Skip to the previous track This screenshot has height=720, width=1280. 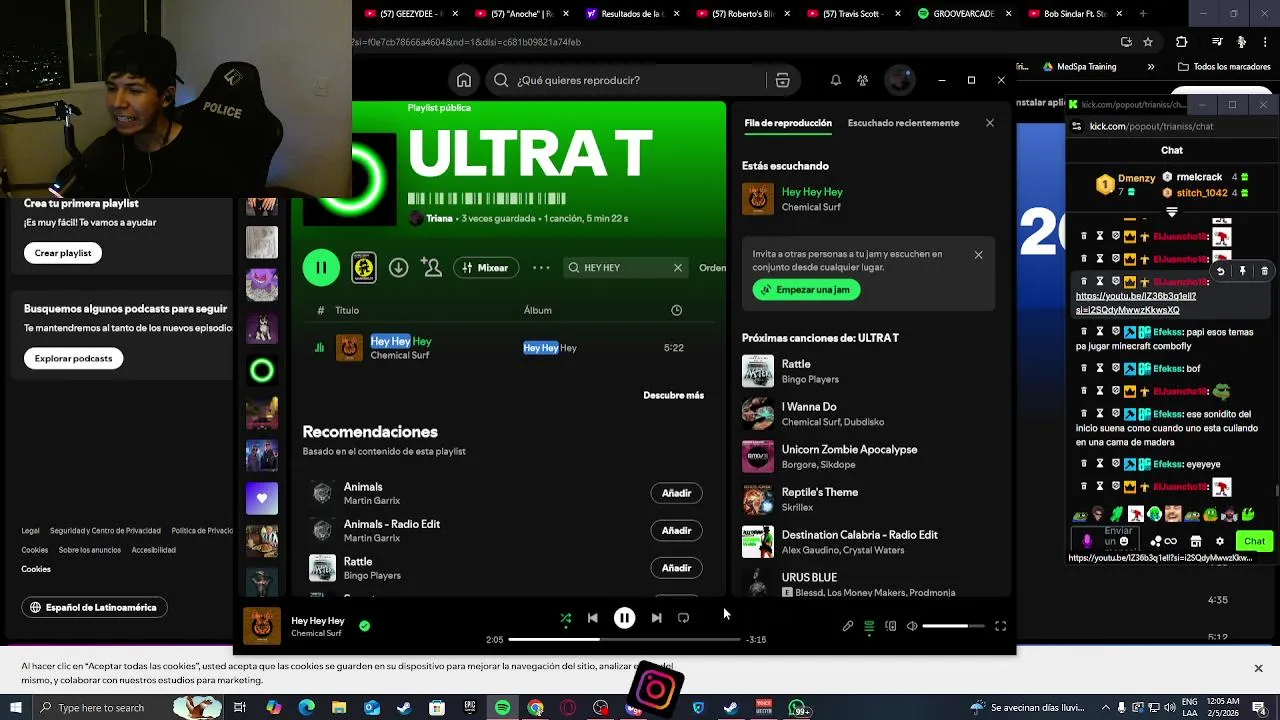click(592, 618)
